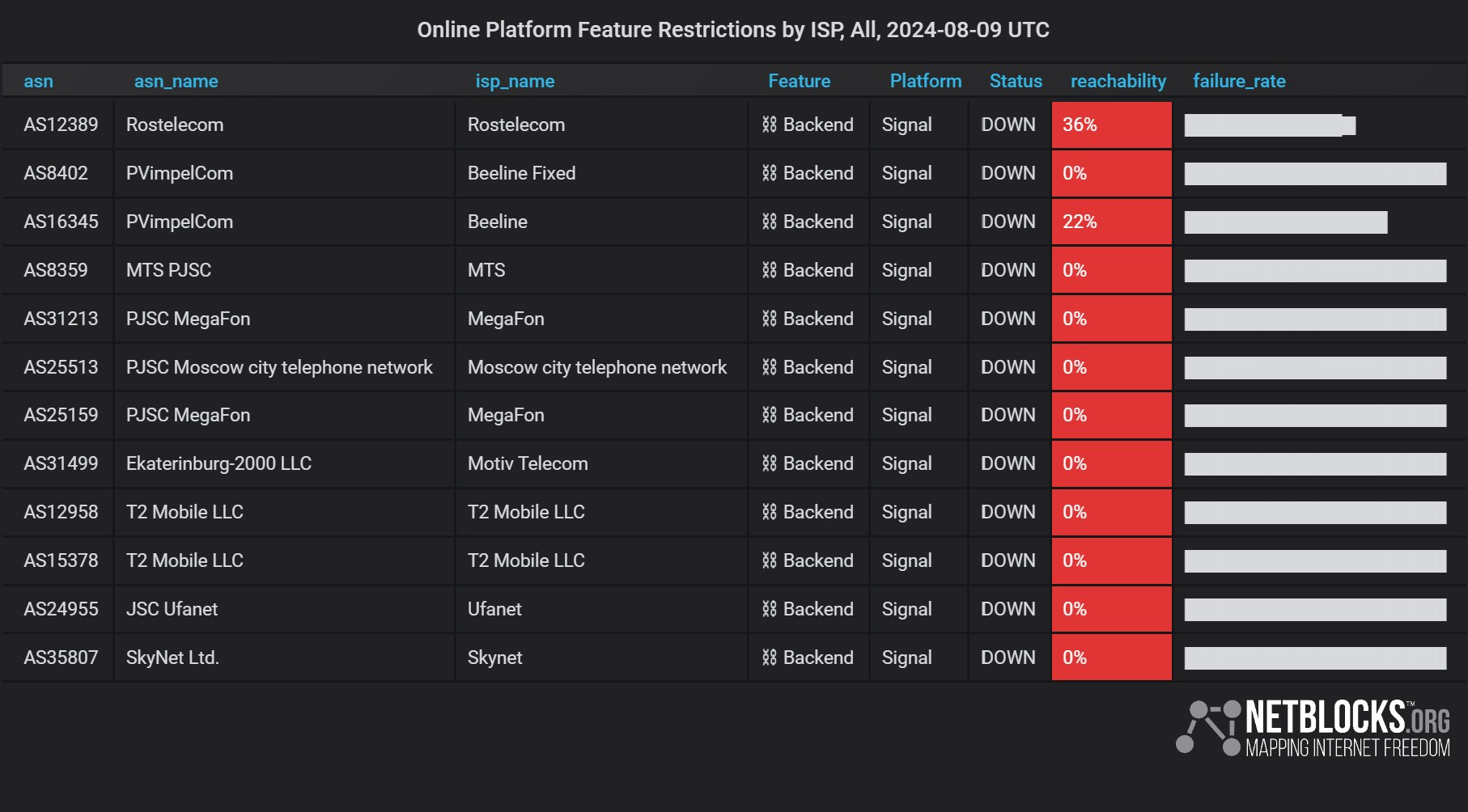The width and height of the screenshot is (1468, 812).
Task: Select the AS8359 cell
Action: 57,270
